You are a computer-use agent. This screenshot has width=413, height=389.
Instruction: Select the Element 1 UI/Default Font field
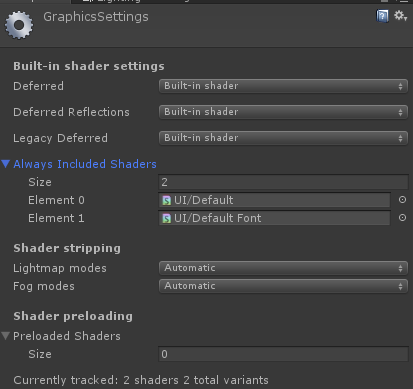pyautogui.click(x=274, y=218)
